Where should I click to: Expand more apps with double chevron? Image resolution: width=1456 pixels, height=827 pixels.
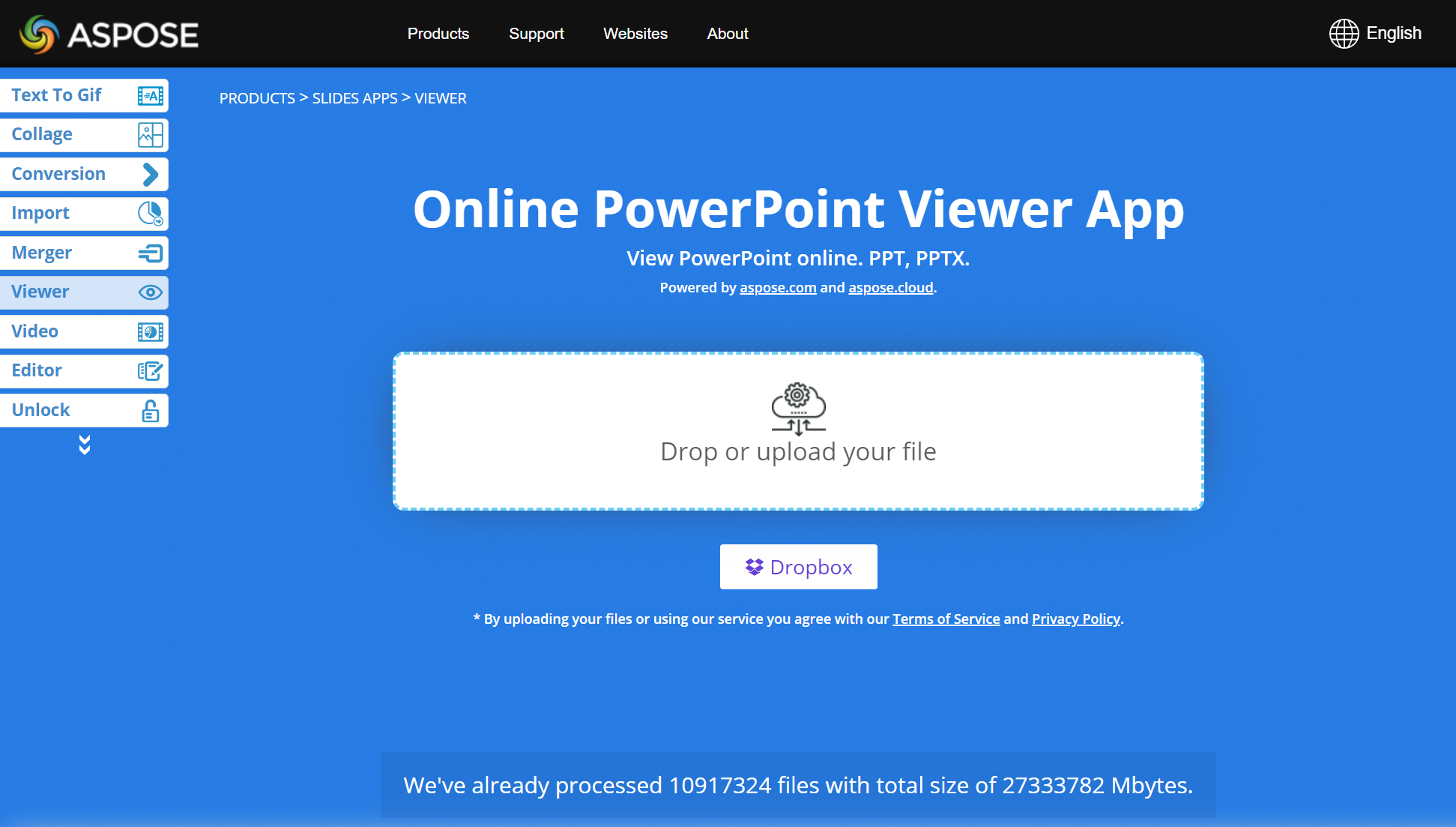click(85, 445)
